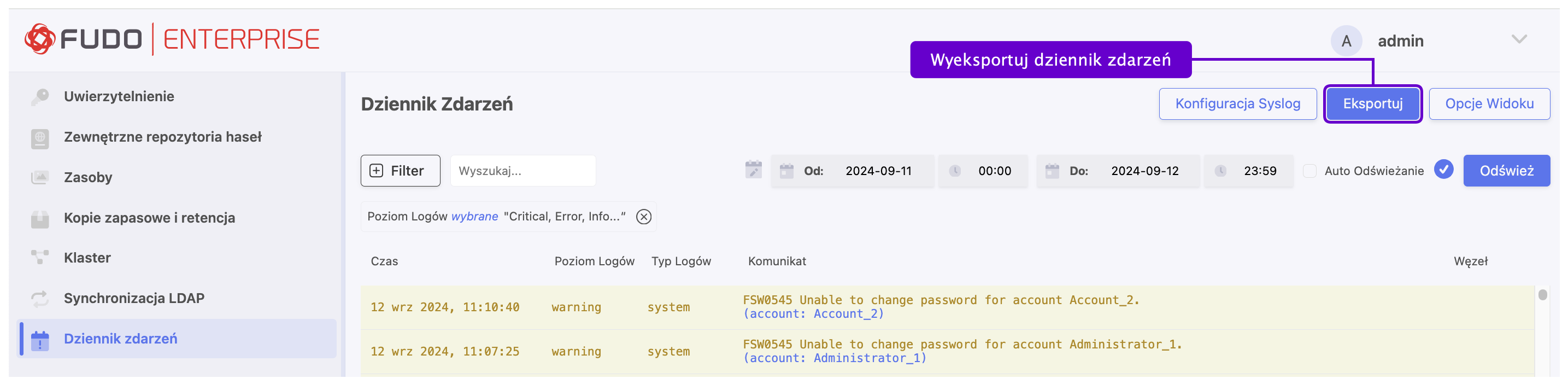Open Dziennik zdarzeń in the sidebar
The height and width of the screenshot is (390, 1568).
pyautogui.click(x=121, y=339)
